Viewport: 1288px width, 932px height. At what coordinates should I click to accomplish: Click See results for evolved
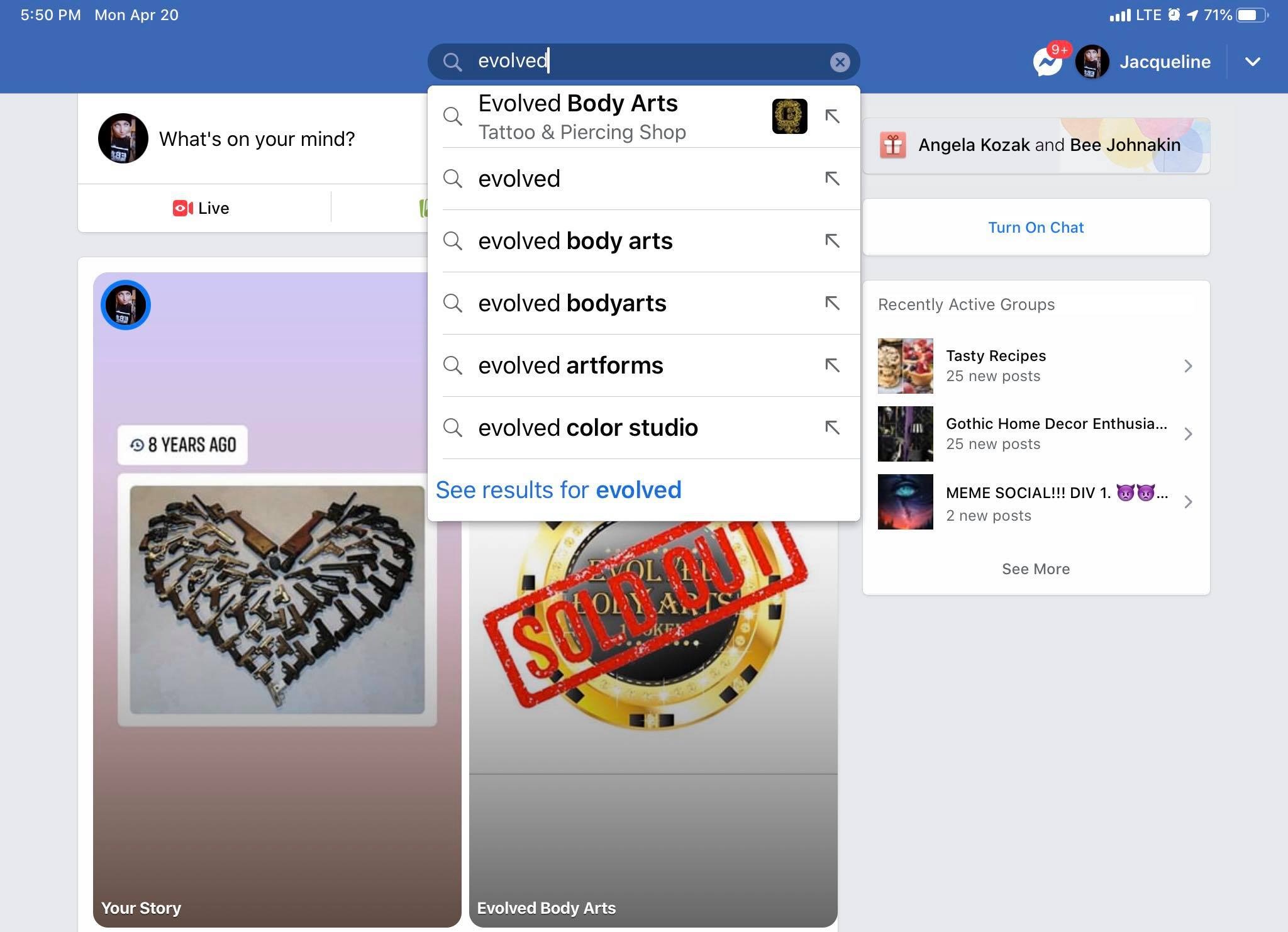558,490
